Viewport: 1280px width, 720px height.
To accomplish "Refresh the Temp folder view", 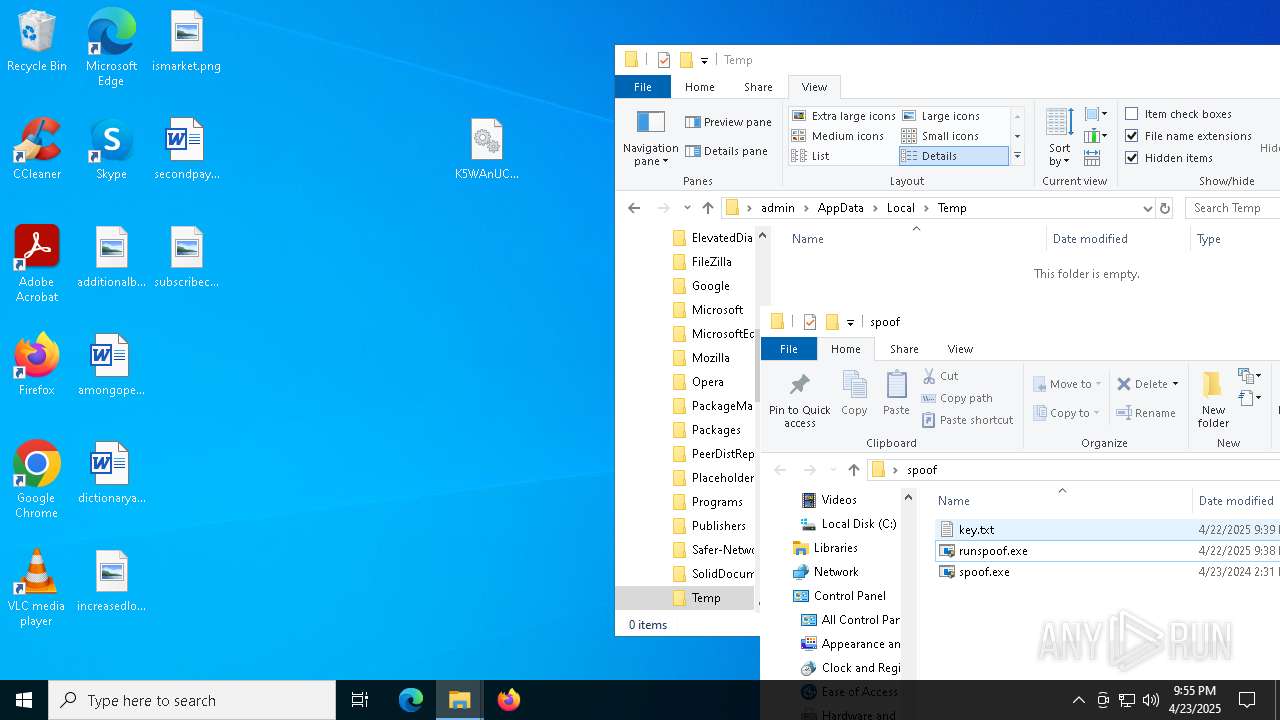I will click(x=1164, y=208).
